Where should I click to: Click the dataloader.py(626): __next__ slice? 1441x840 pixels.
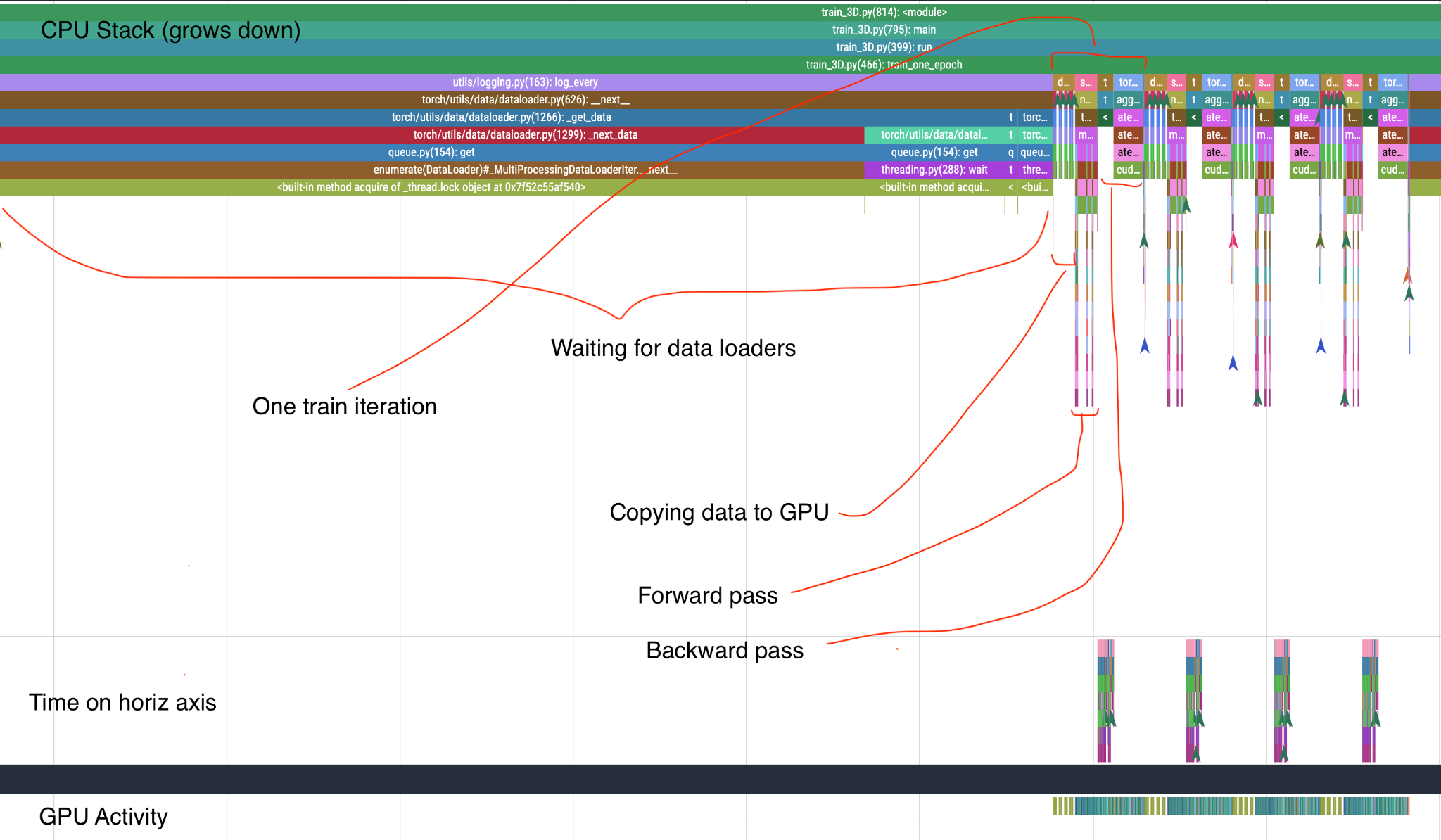pyautogui.click(x=526, y=100)
